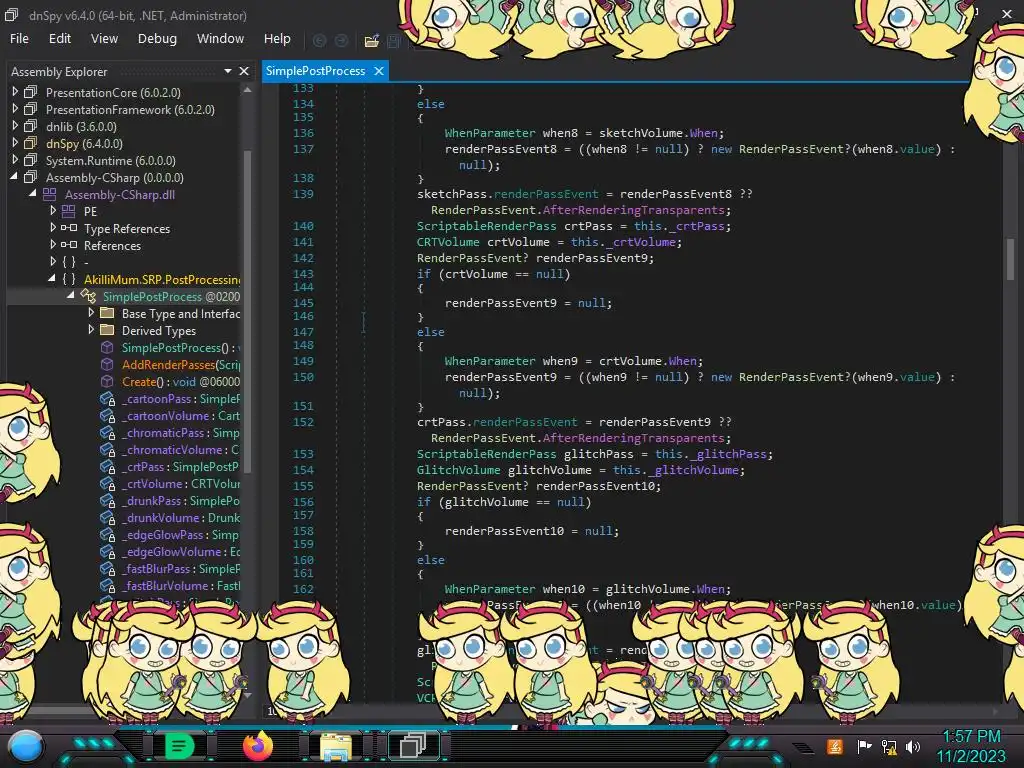This screenshot has width=1024, height=768.
Task: Expand Base Type and Interfaces folder
Action: 91,313
